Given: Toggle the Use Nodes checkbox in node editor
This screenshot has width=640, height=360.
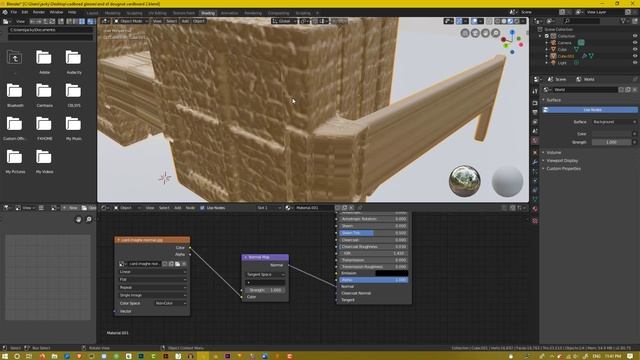Looking at the screenshot, I should click(x=202, y=208).
